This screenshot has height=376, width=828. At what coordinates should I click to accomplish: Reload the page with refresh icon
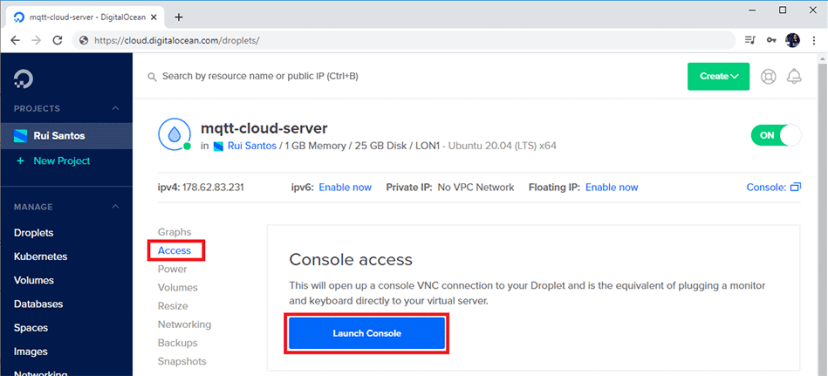58,40
